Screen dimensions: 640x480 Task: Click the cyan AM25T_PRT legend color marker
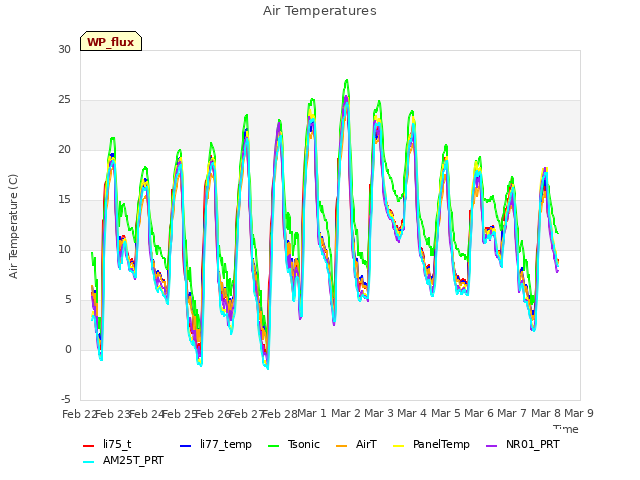click(x=89, y=462)
